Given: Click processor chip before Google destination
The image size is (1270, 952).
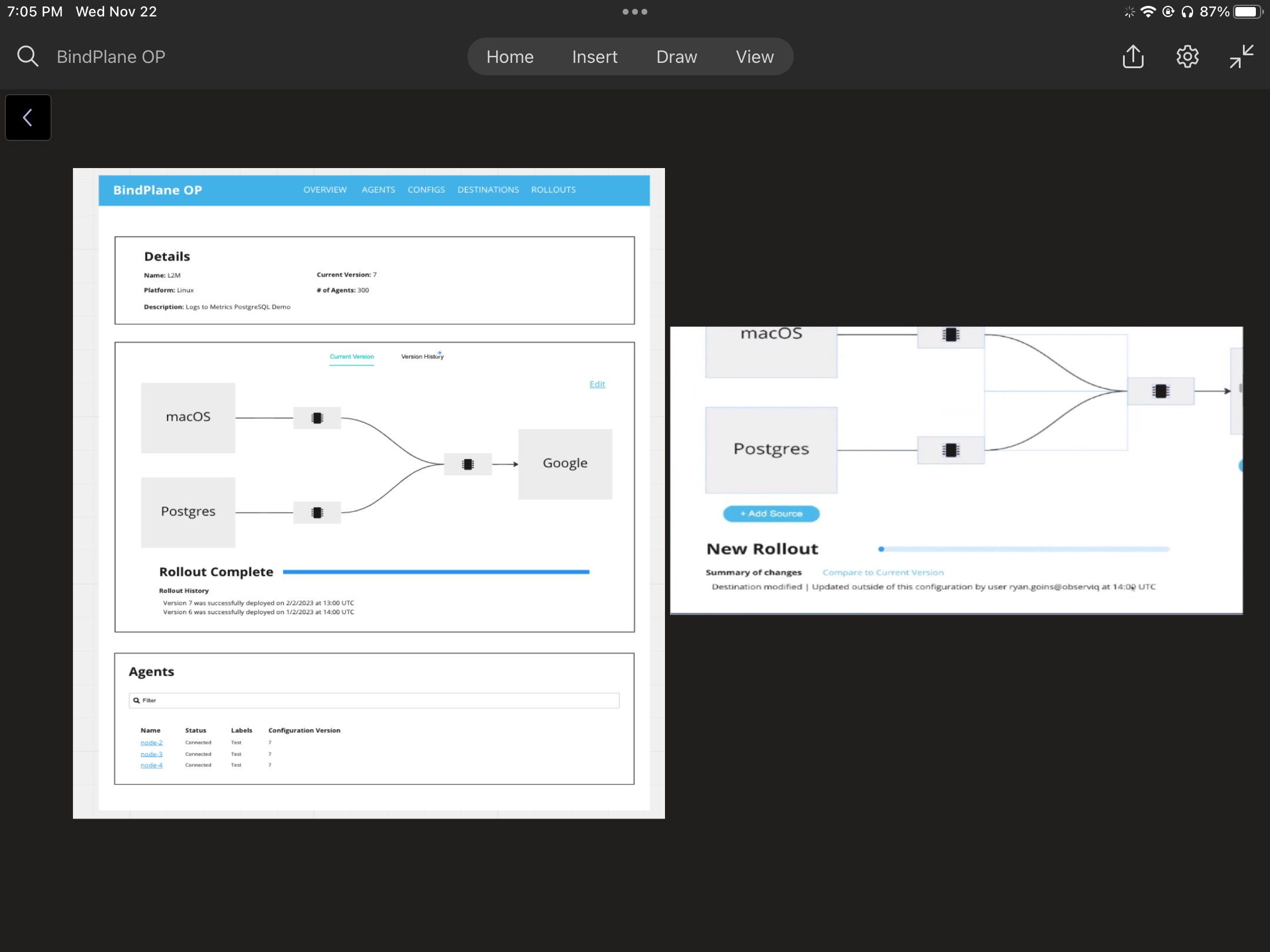Looking at the screenshot, I should (467, 464).
